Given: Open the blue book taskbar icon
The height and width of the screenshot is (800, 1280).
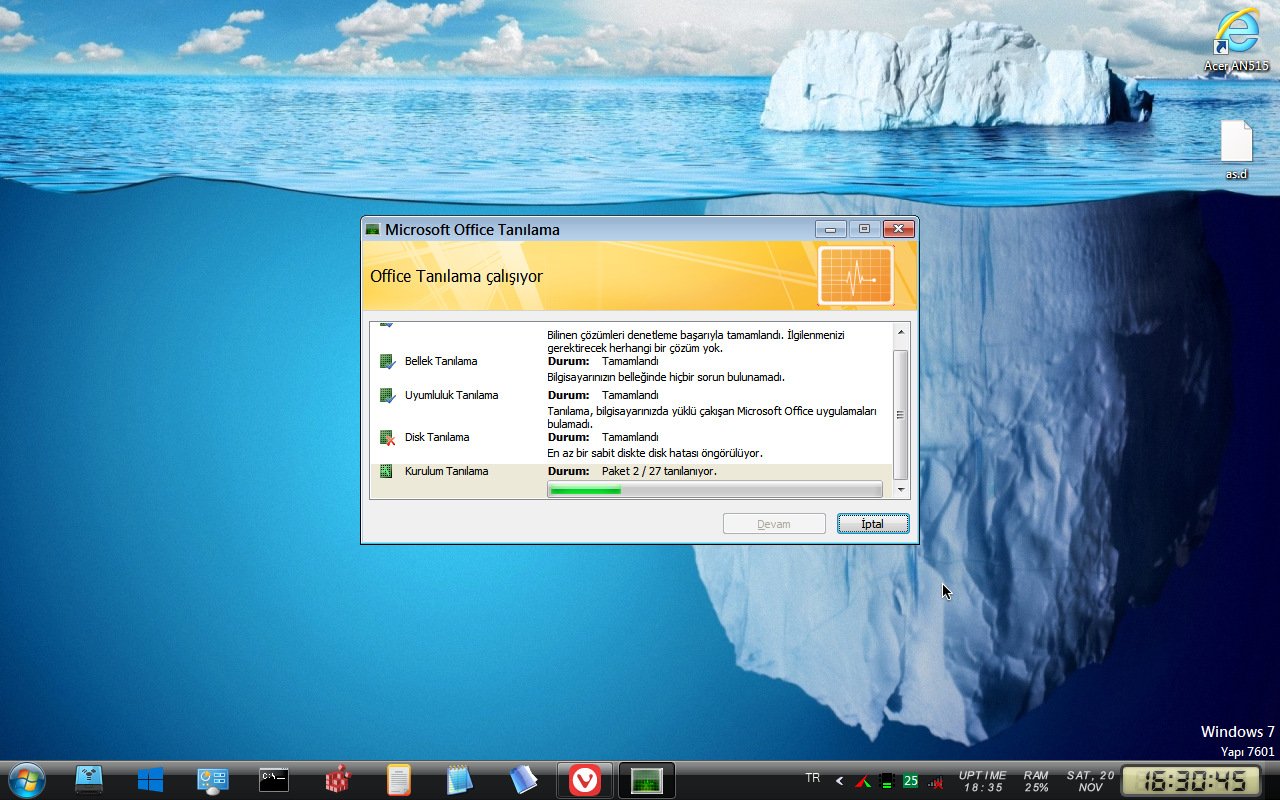Looking at the screenshot, I should pyautogui.click(x=523, y=780).
